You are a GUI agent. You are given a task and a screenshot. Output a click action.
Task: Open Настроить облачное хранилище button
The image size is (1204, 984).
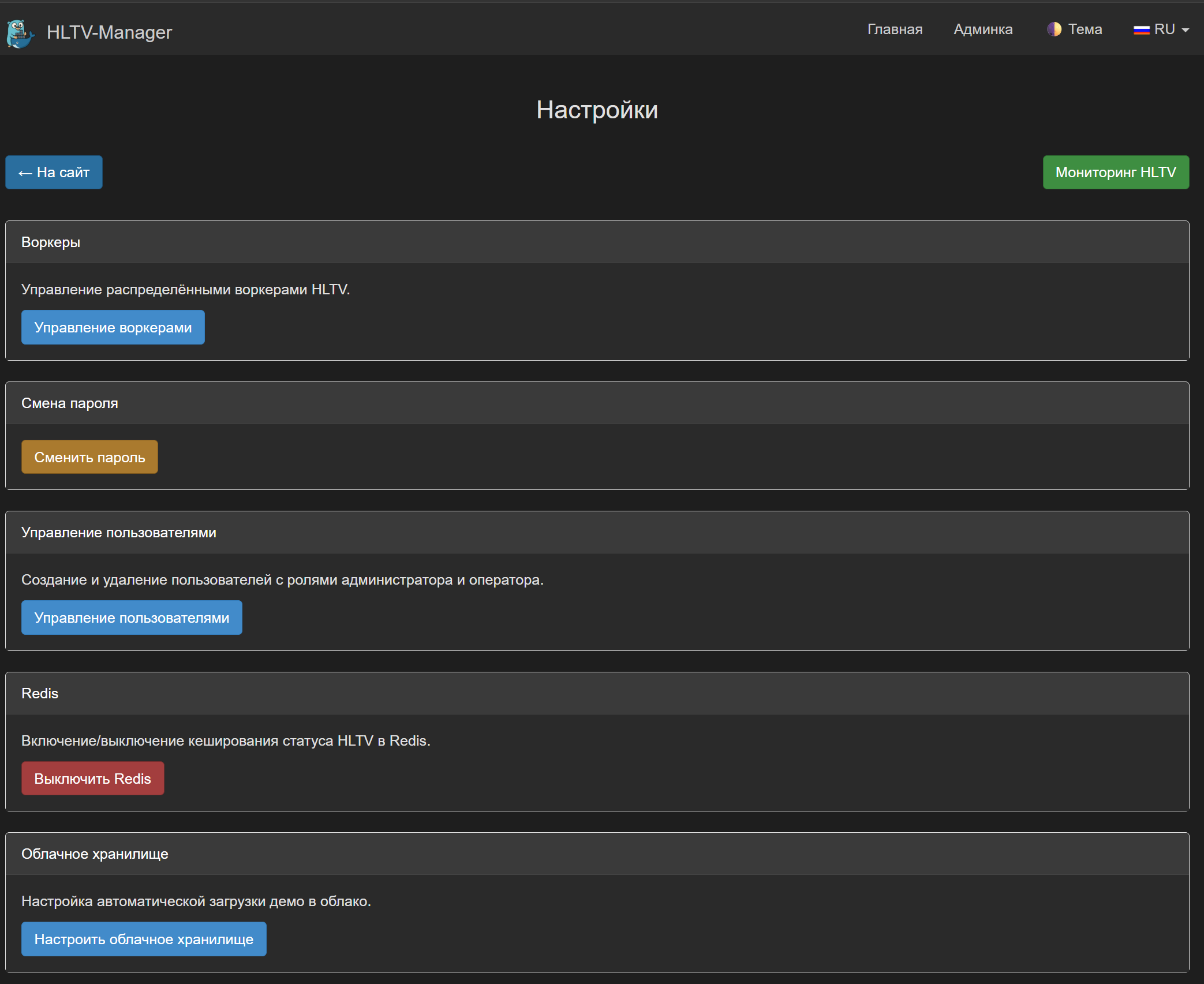[144, 939]
